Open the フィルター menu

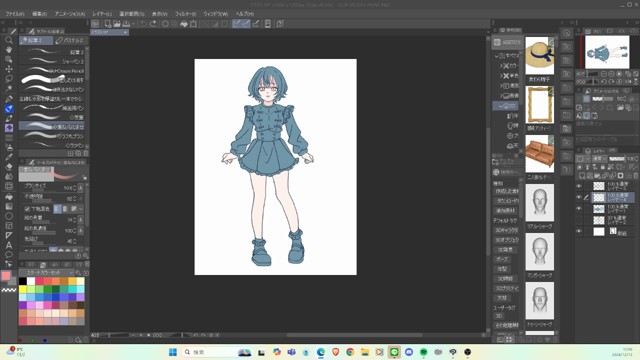pos(186,13)
